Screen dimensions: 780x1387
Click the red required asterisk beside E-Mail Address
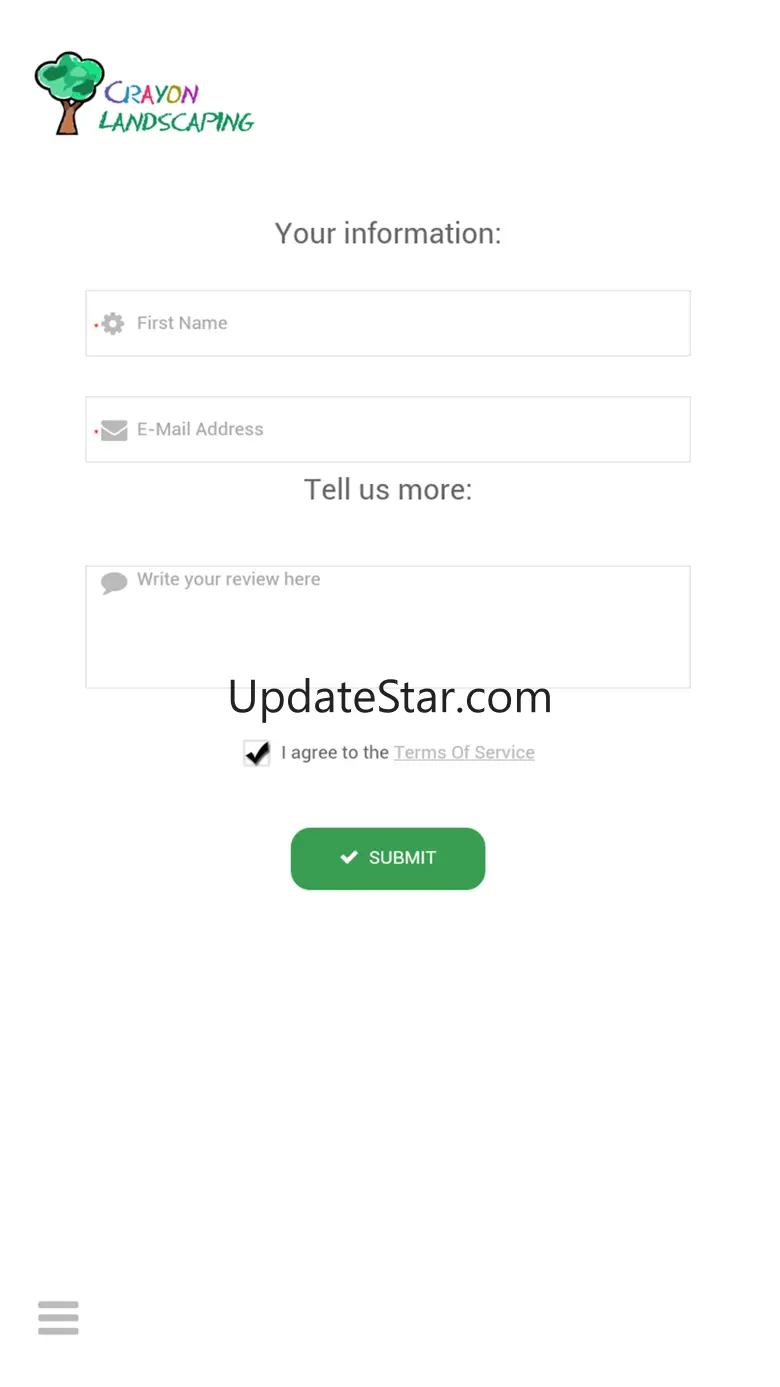96,431
